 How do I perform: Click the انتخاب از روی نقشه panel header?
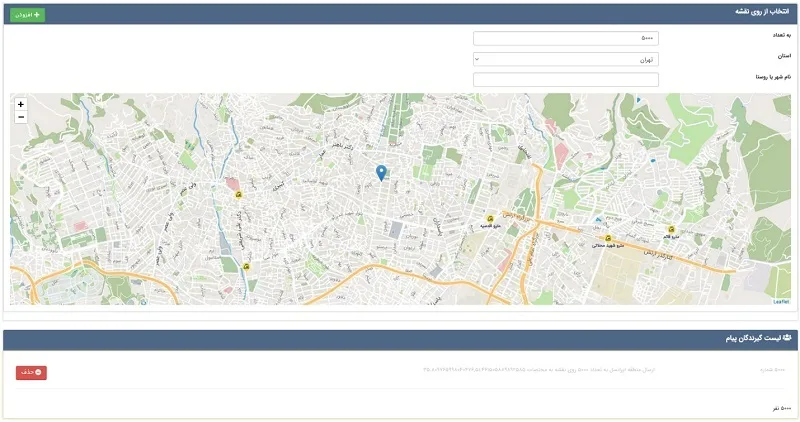pyautogui.click(x=401, y=14)
